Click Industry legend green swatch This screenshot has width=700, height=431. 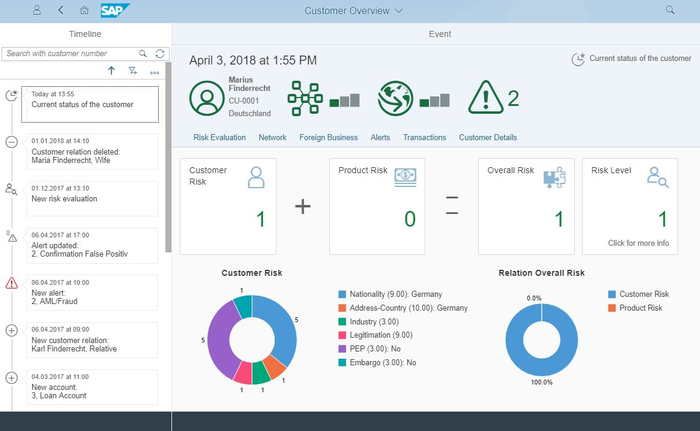(x=342, y=322)
